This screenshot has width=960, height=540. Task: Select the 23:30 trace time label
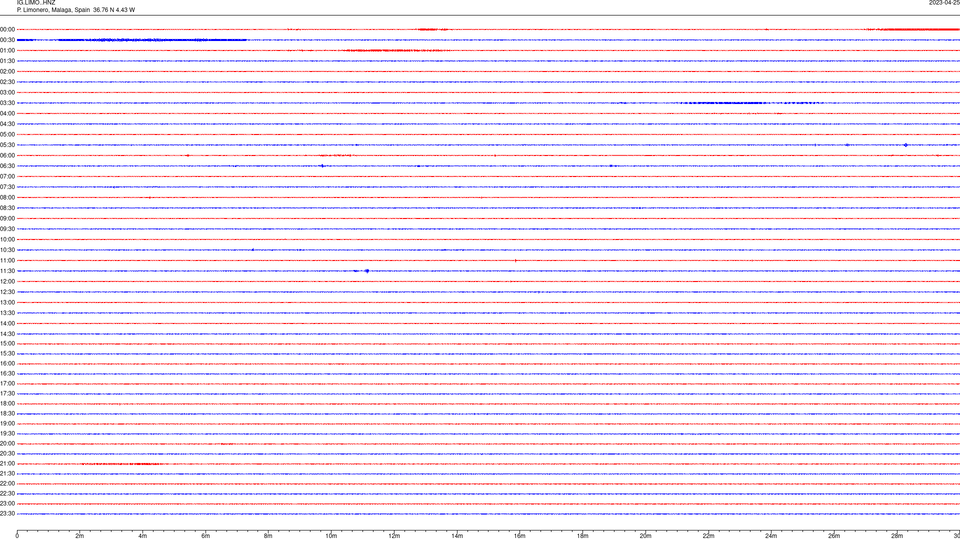[x=7, y=514]
